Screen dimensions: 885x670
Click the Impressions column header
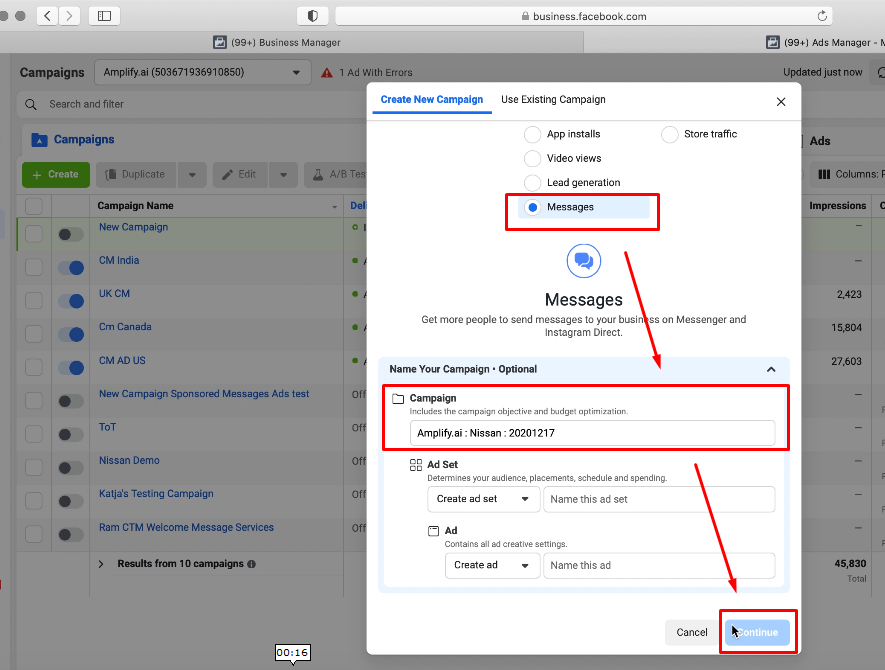[837, 206]
